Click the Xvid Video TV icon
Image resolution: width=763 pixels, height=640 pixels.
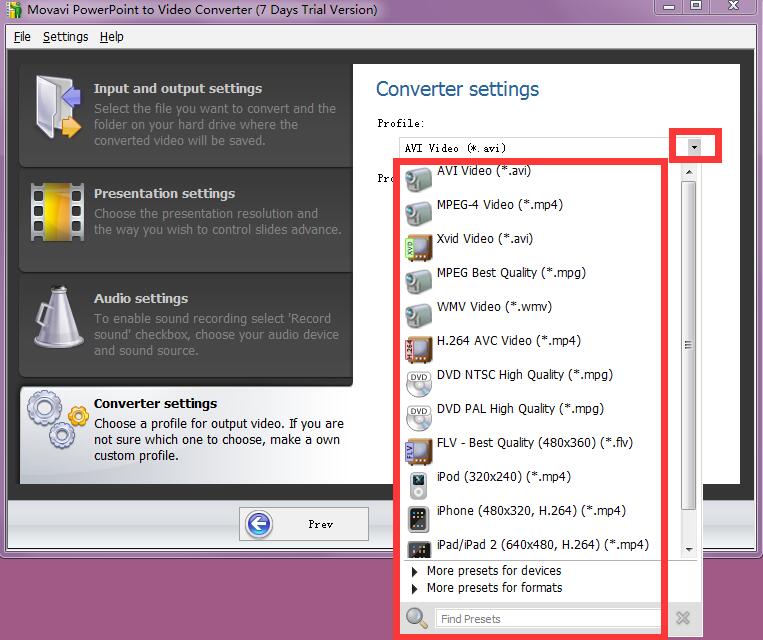(x=418, y=247)
